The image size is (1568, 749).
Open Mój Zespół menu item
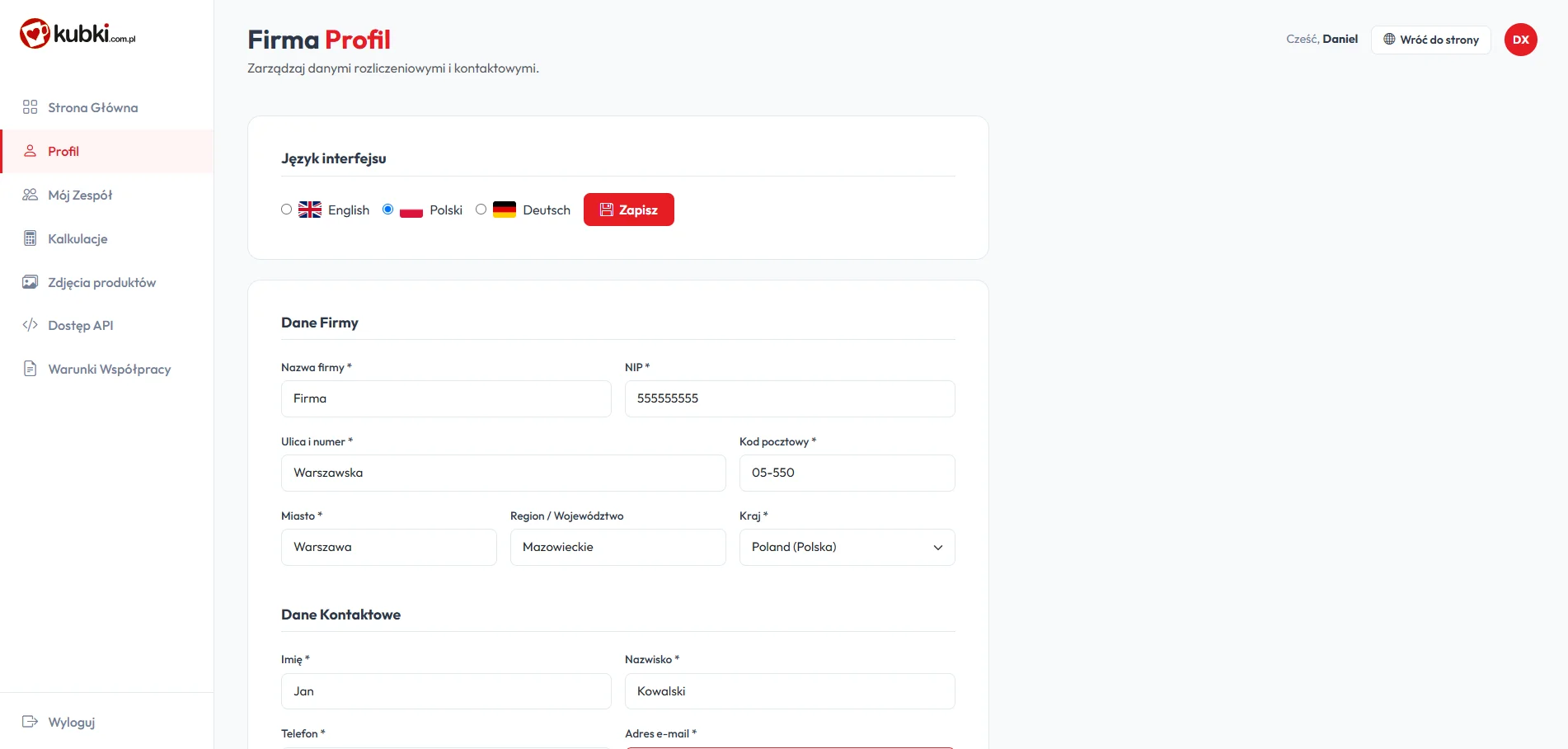pyautogui.click(x=107, y=195)
